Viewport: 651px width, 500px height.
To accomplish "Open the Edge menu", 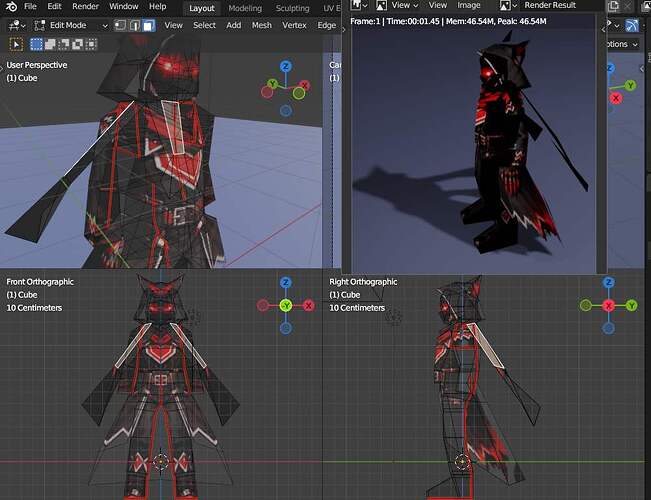I will [327, 25].
